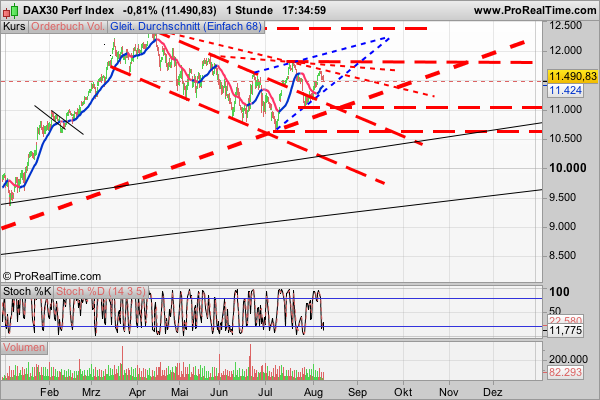
Task: Click the 8.500 price axis label
Action: [x=562, y=255]
